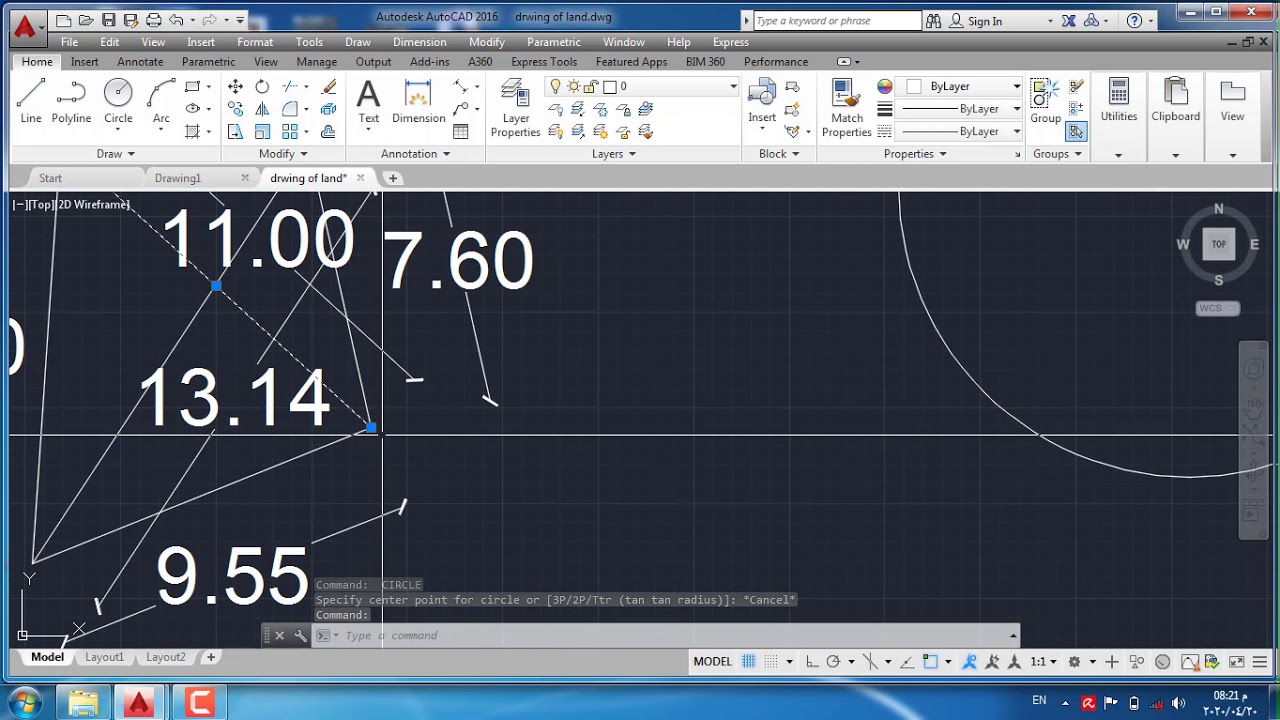1280x720 pixels.
Task: Click the Move tool in Modify panel
Action: 235,87
